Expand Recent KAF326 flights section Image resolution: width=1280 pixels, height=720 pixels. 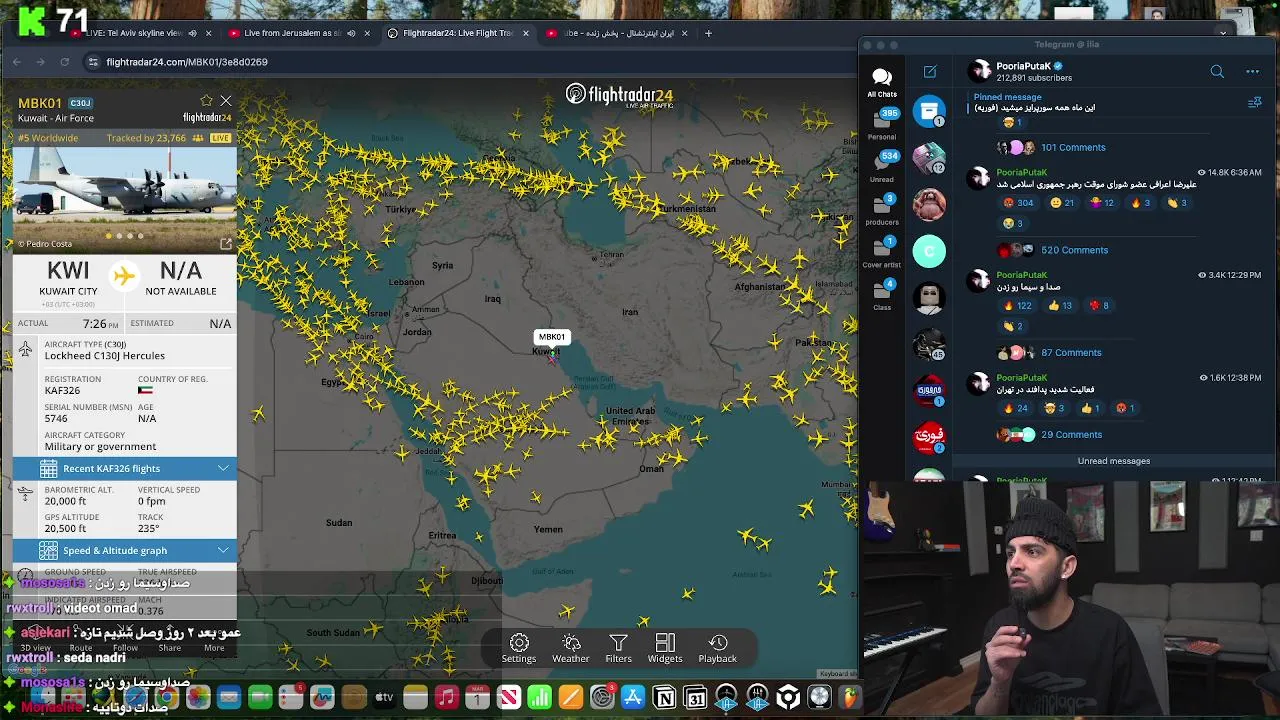pyautogui.click(x=125, y=468)
